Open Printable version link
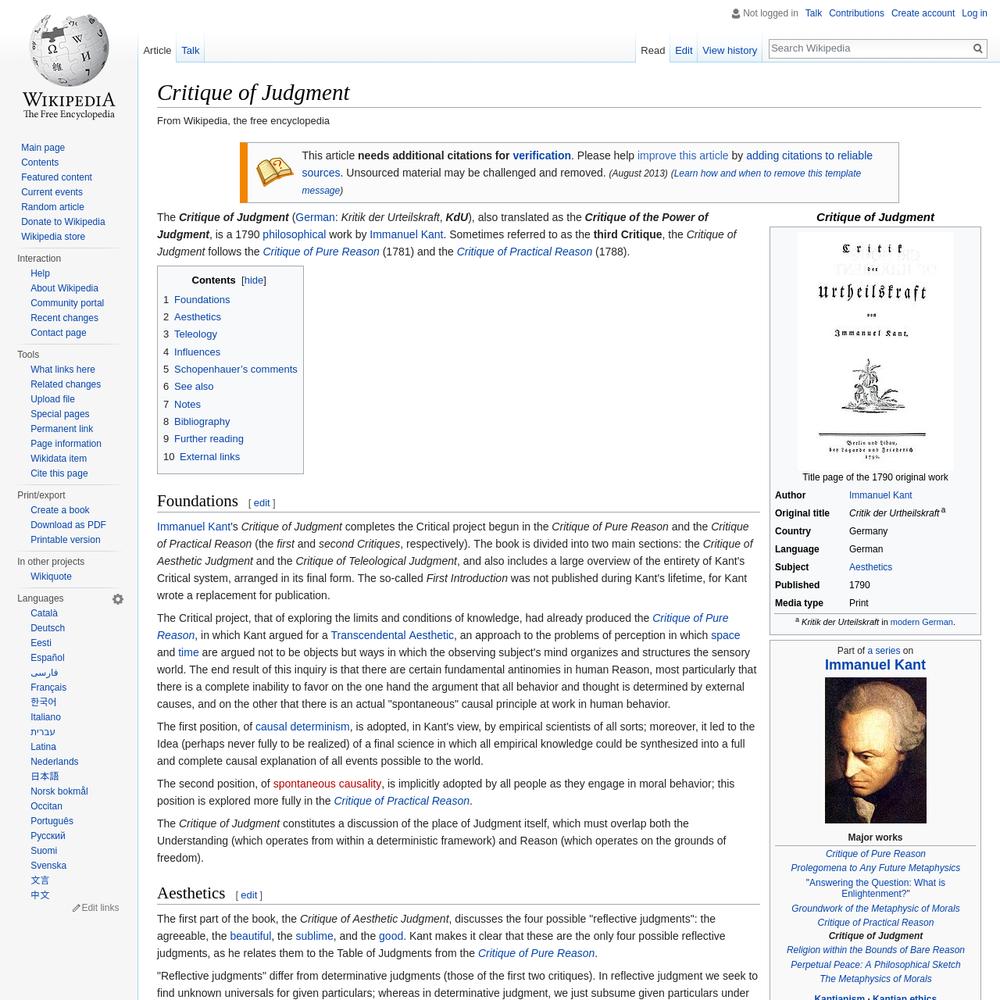Screen dimensions: 1000x1000 click(65, 540)
